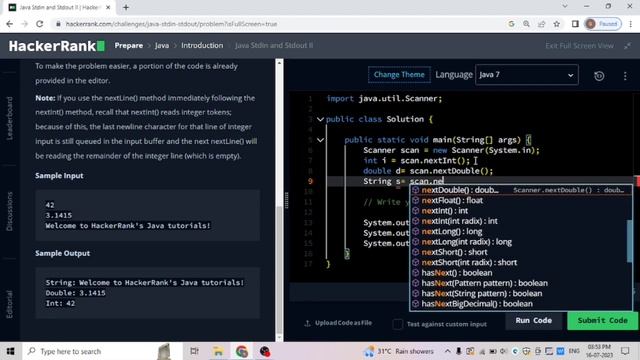This screenshot has height=360, width=640.
Task: Choose the nextShort(int radix) : short suggestion
Action: click(518, 262)
